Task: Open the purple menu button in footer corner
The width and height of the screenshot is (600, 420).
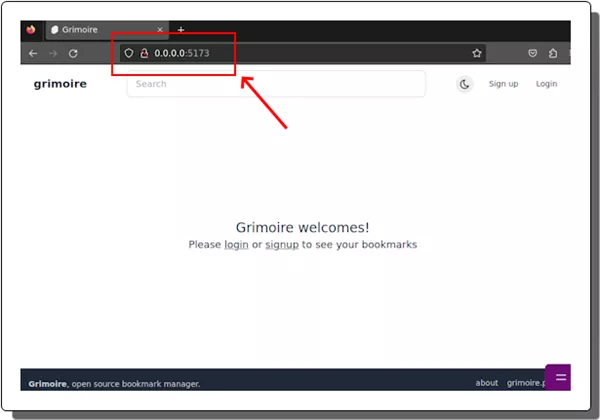Action: (x=558, y=377)
